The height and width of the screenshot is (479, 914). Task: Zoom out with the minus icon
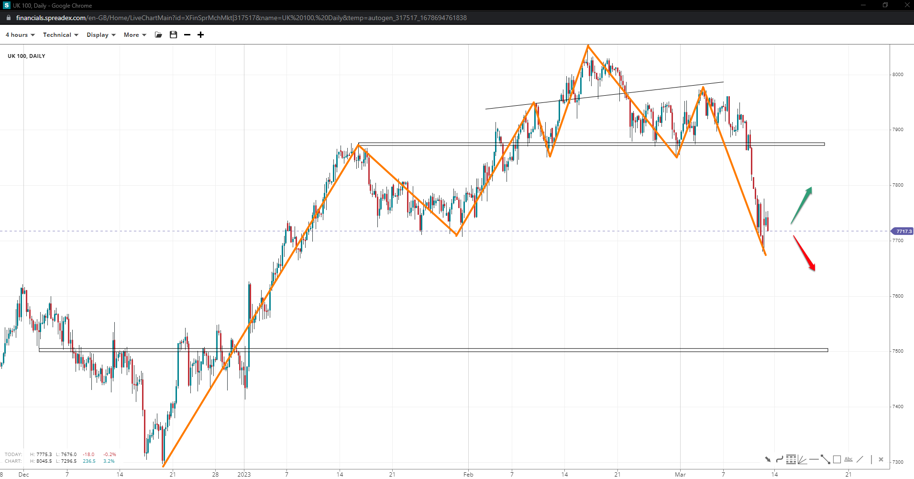(x=187, y=35)
